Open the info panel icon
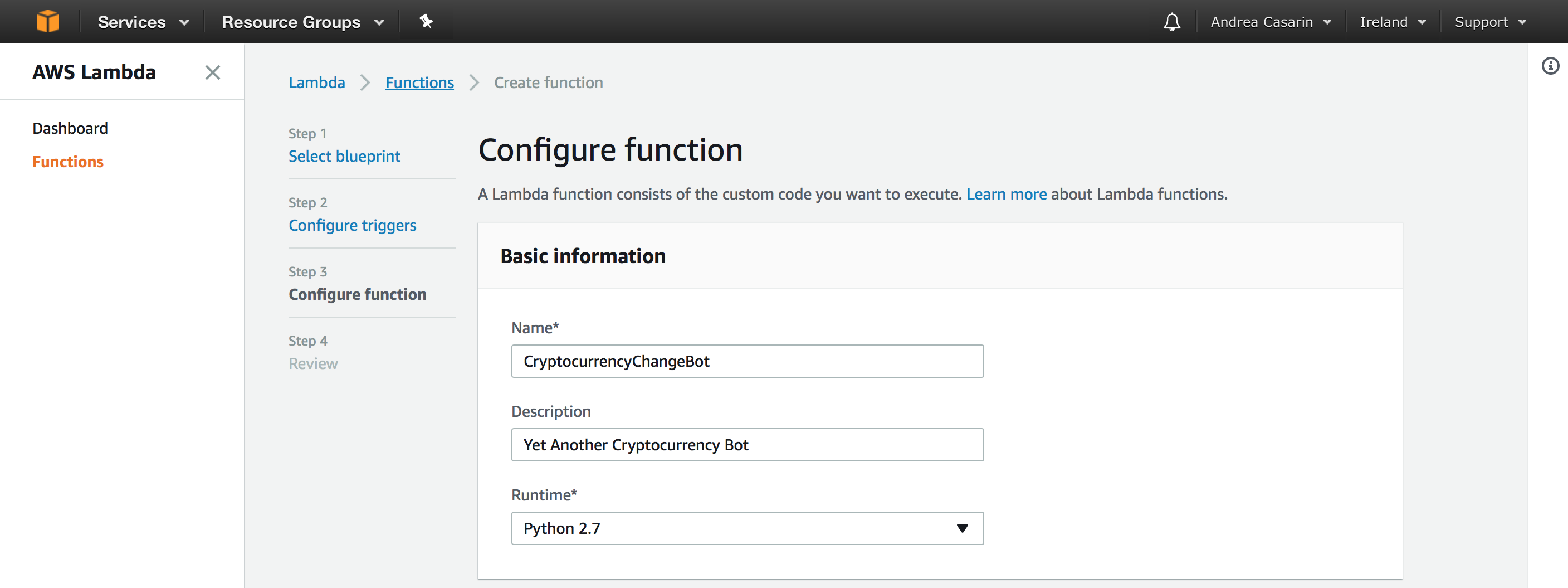 1550,66
